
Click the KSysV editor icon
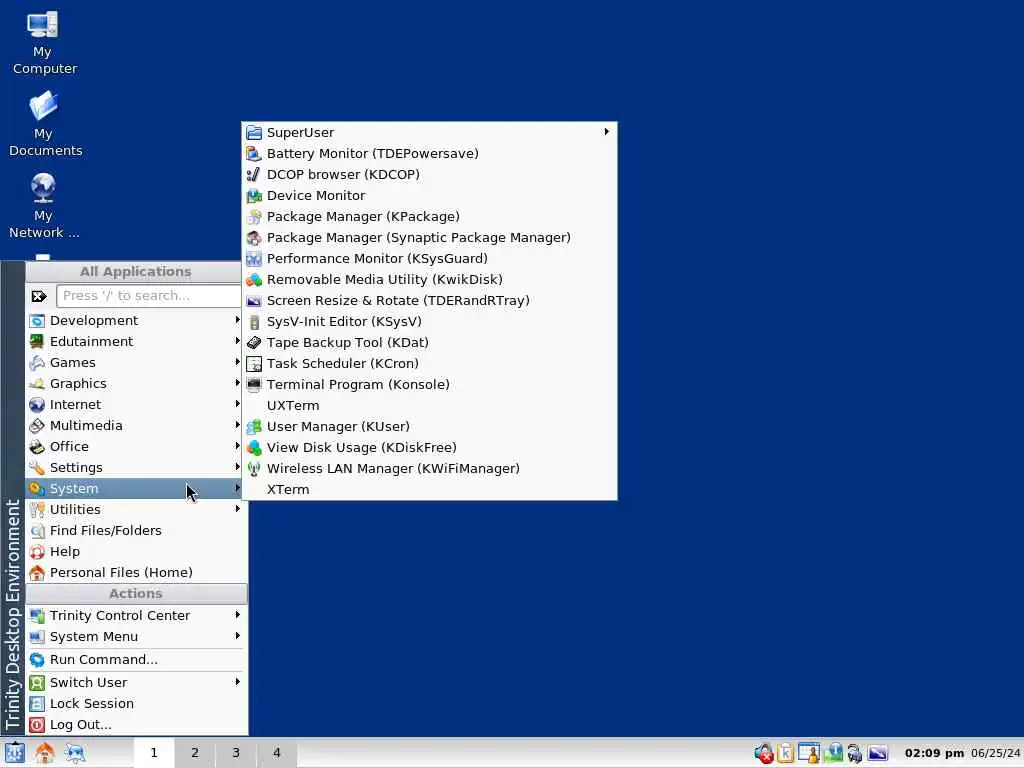click(x=254, y=321)
